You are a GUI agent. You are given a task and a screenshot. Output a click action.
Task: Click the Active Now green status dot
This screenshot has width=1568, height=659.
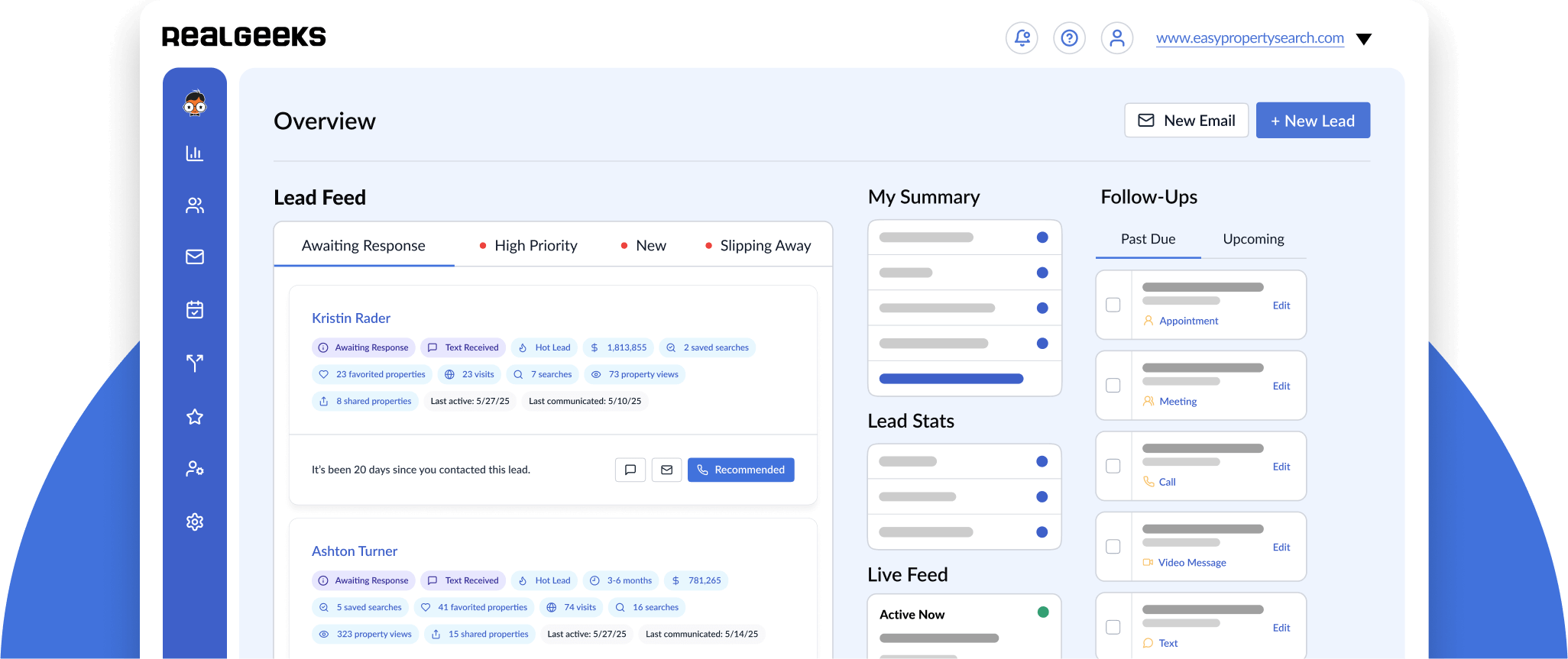click(1043, 612)
